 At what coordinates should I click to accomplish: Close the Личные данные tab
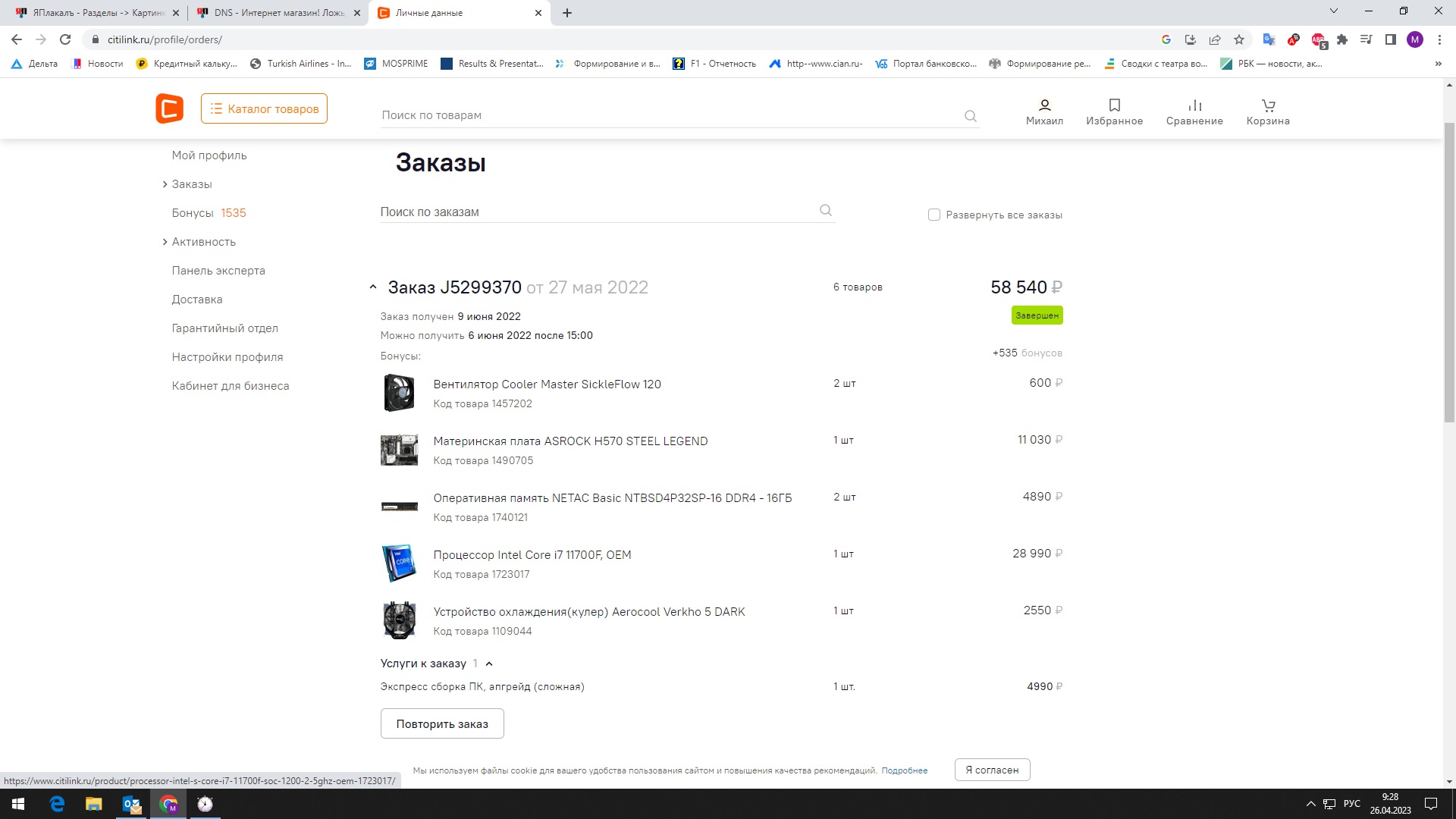pyautogui.click(x=538, y=13)
